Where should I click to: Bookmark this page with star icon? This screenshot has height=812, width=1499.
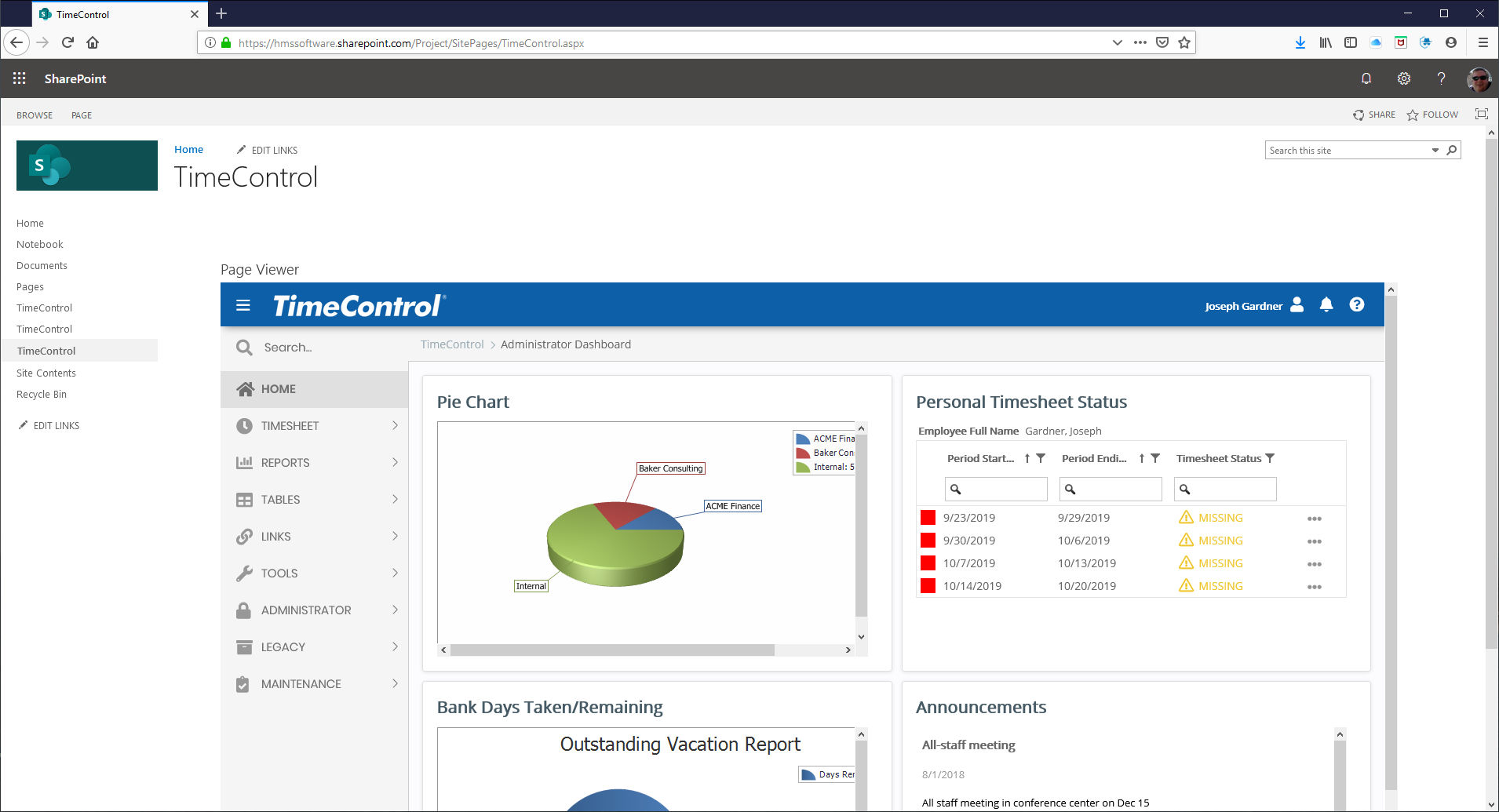click(x=1184, y=42)
